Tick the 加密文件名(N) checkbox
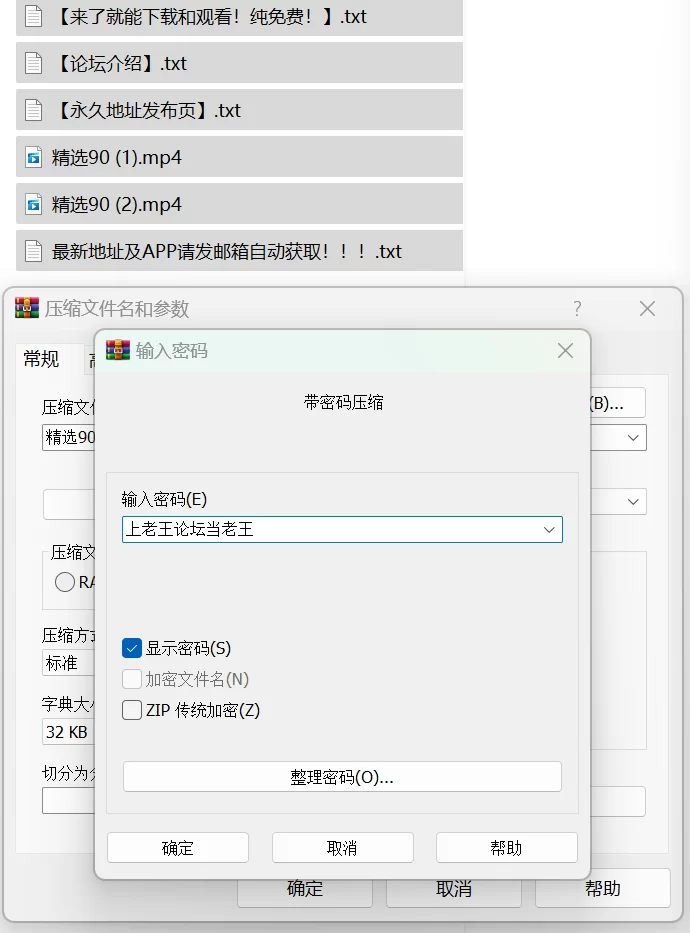This screenshot has height=933, width=690. (x=132, y=680)
